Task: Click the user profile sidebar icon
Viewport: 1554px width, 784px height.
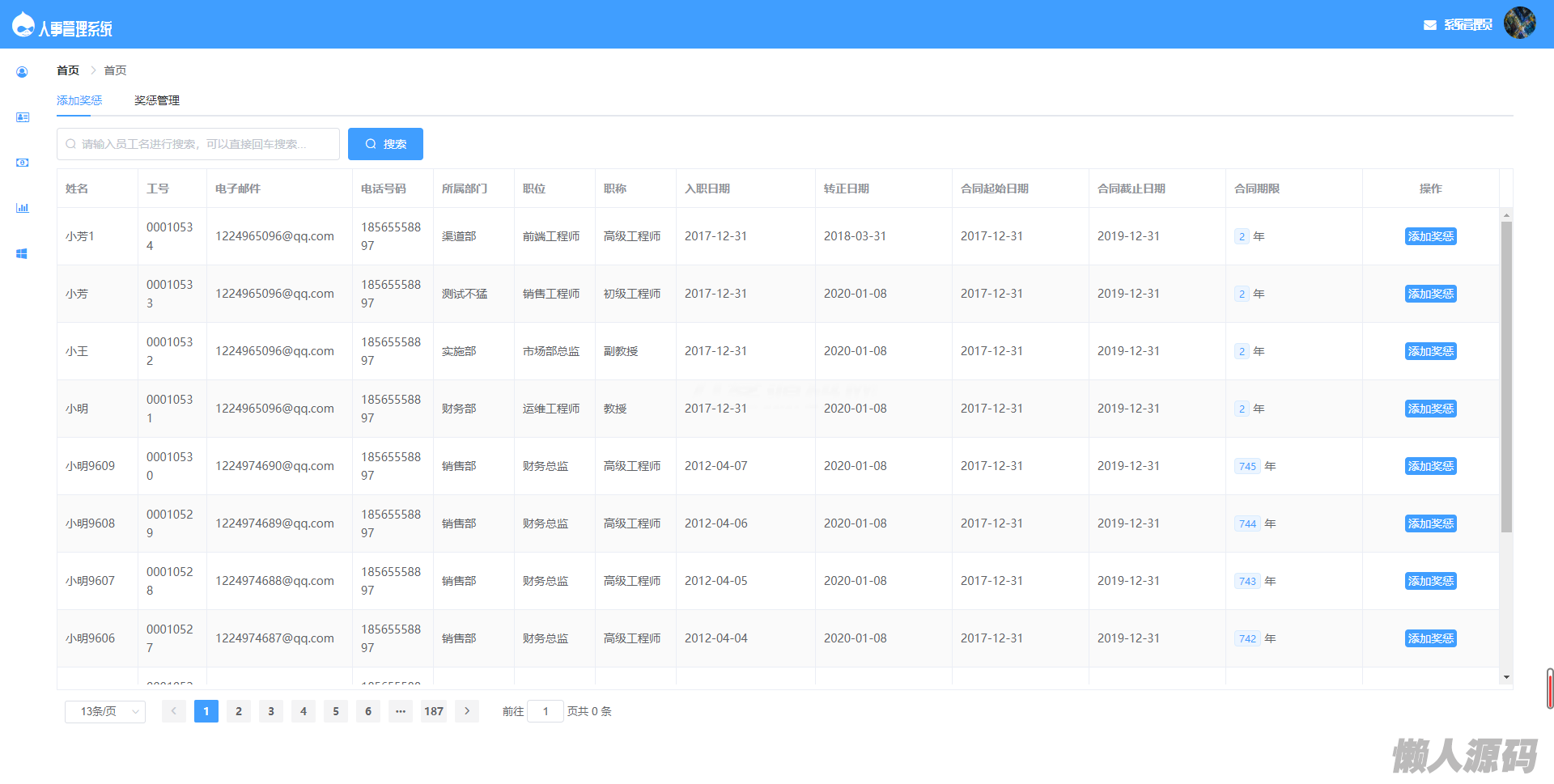Action: click(x=22, y=72)
